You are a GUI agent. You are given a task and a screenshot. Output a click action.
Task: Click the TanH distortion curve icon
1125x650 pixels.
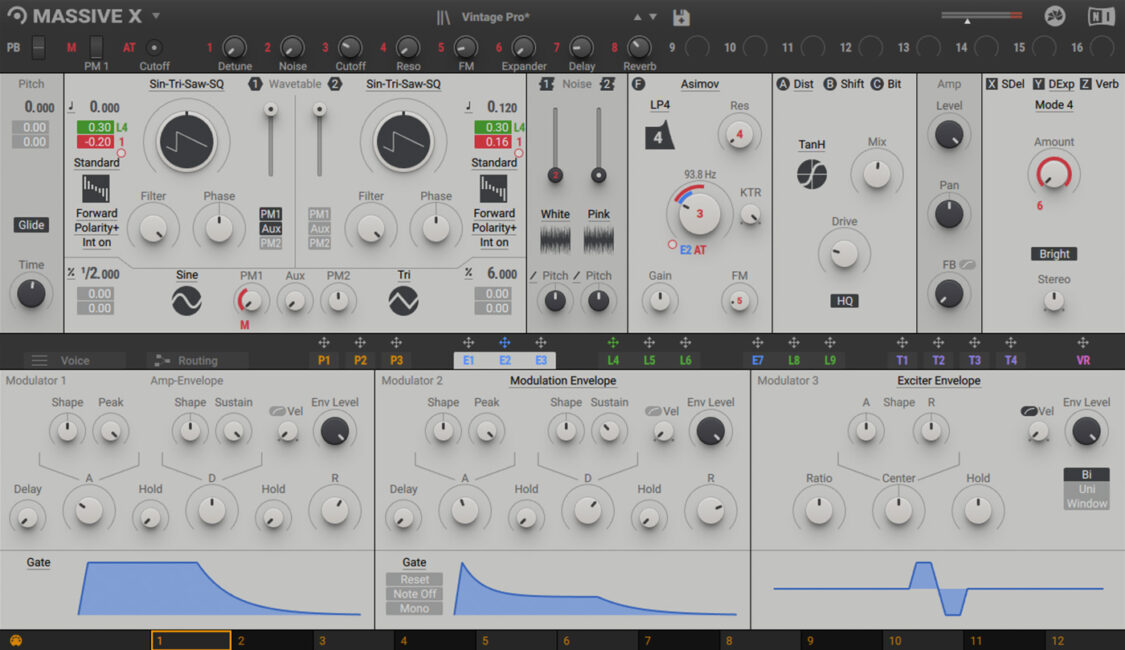[812, 175]
